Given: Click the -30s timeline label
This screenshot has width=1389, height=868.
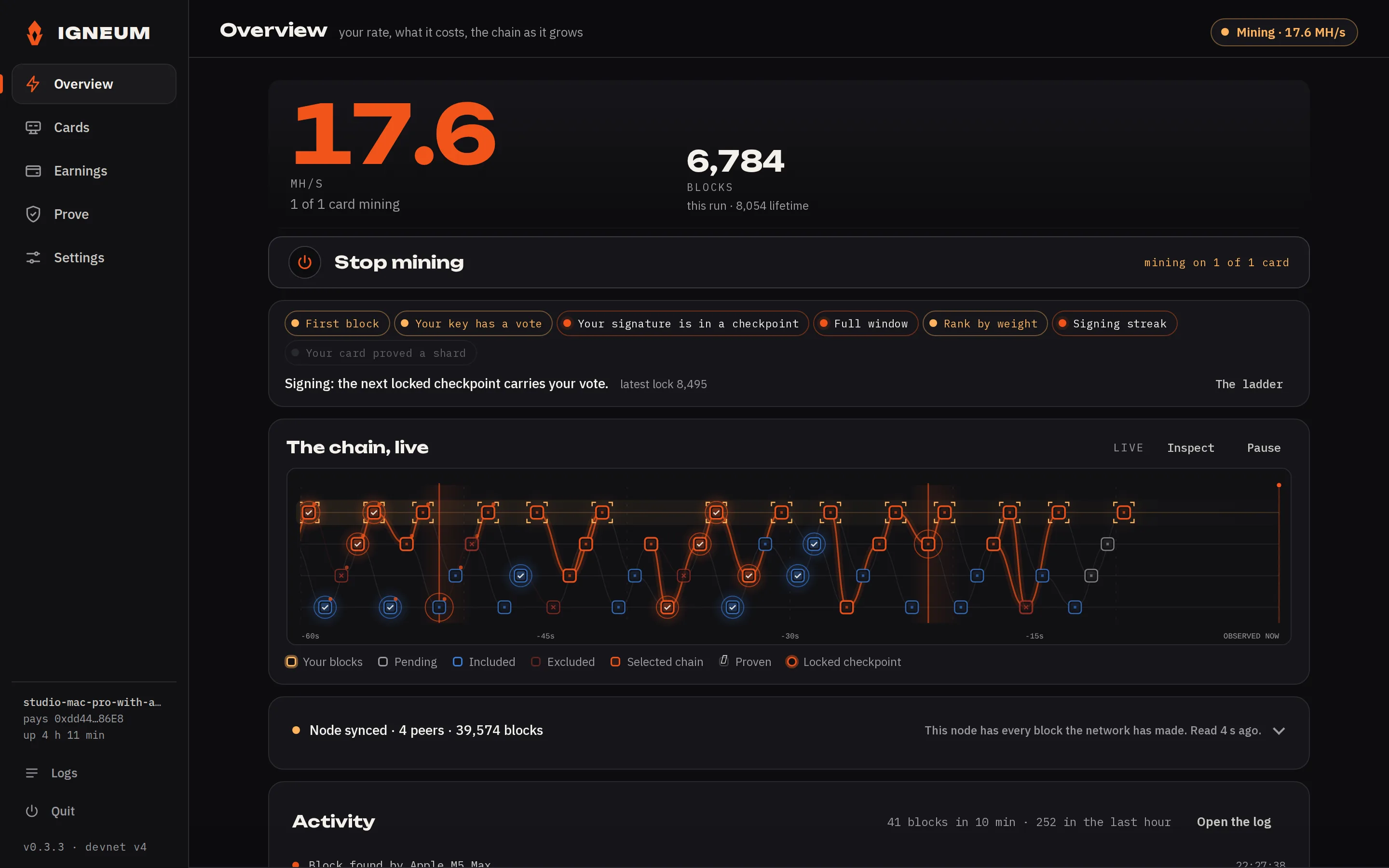Looking at the screenshot, I should click(x=790, y=636).
